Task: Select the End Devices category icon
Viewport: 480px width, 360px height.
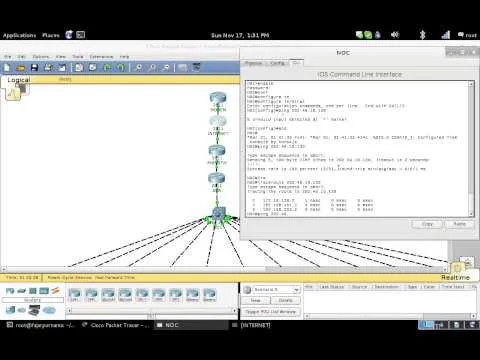Action: [10, 310]
